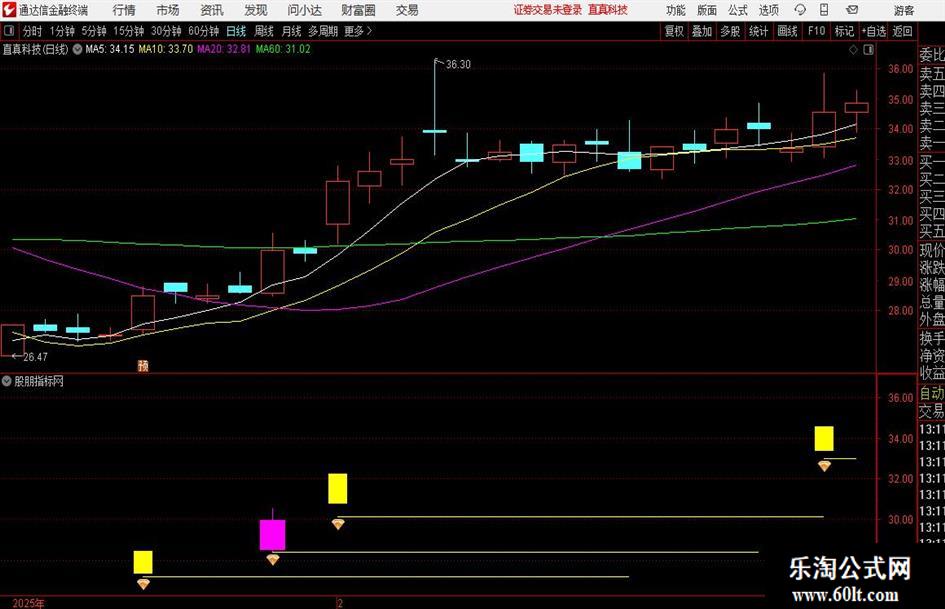Open the 财富圈 menu
The height and width of the screenshot is (609, 945).
coord(358,10)
